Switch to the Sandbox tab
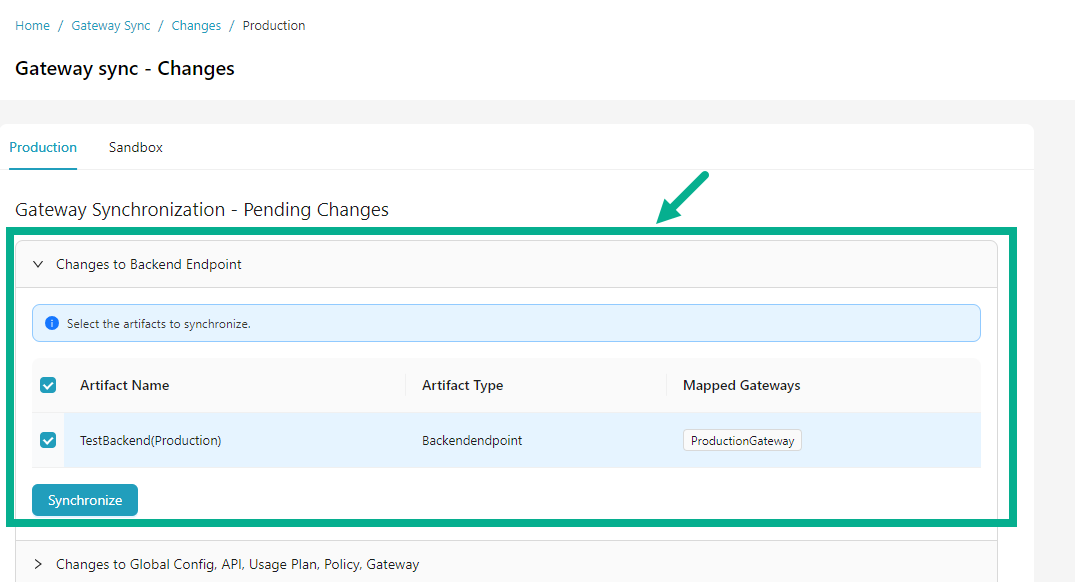Screen dimensions: 1075x582 [x=136, y=147]
